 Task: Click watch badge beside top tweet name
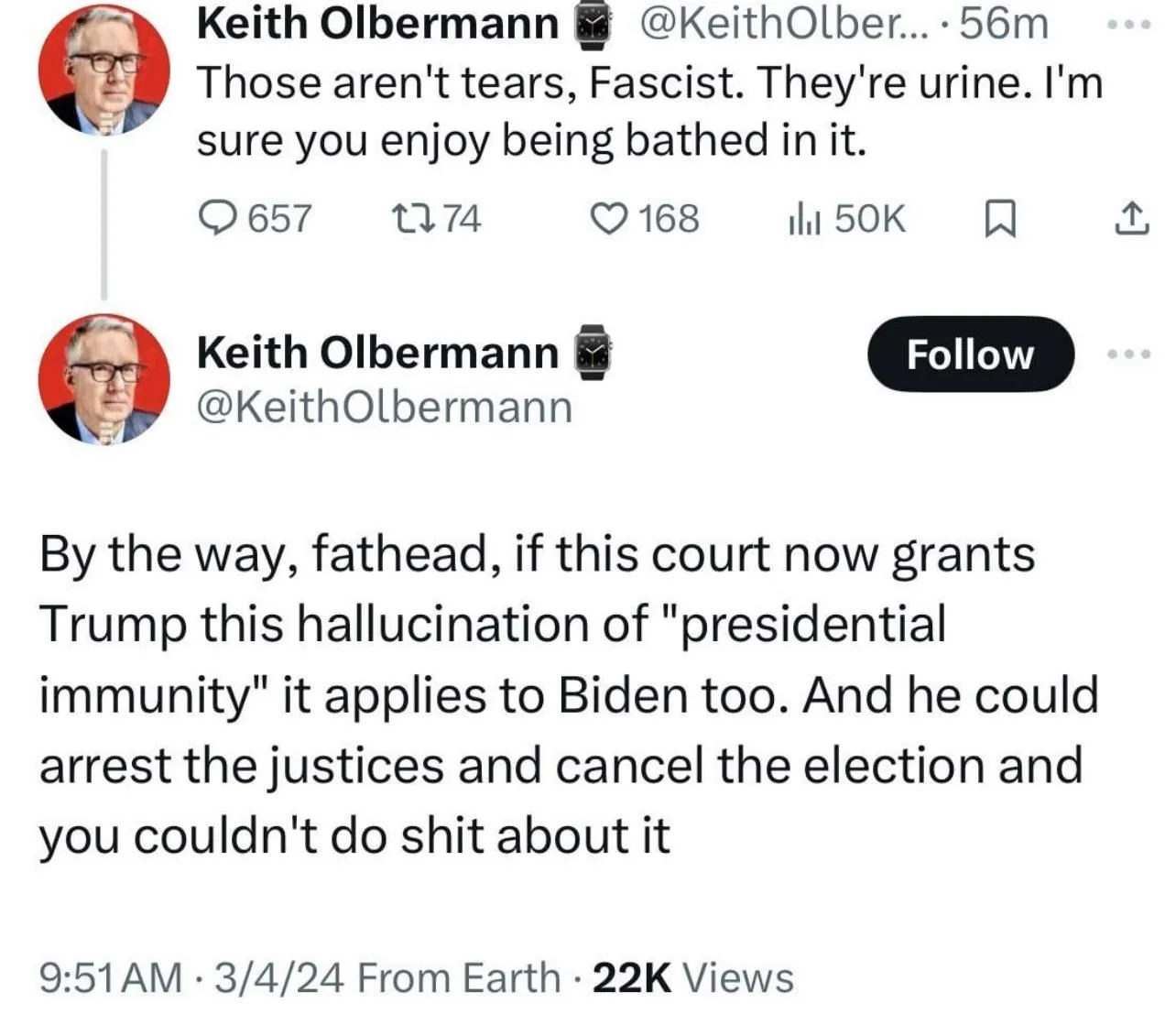point(591,26)
